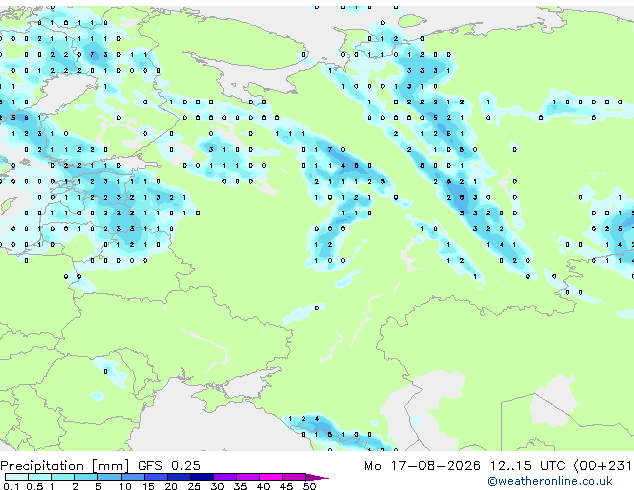Screen dimensions: 634x490
Task: Click the "30" legend scale label
Action: click(x=217, y=486)
